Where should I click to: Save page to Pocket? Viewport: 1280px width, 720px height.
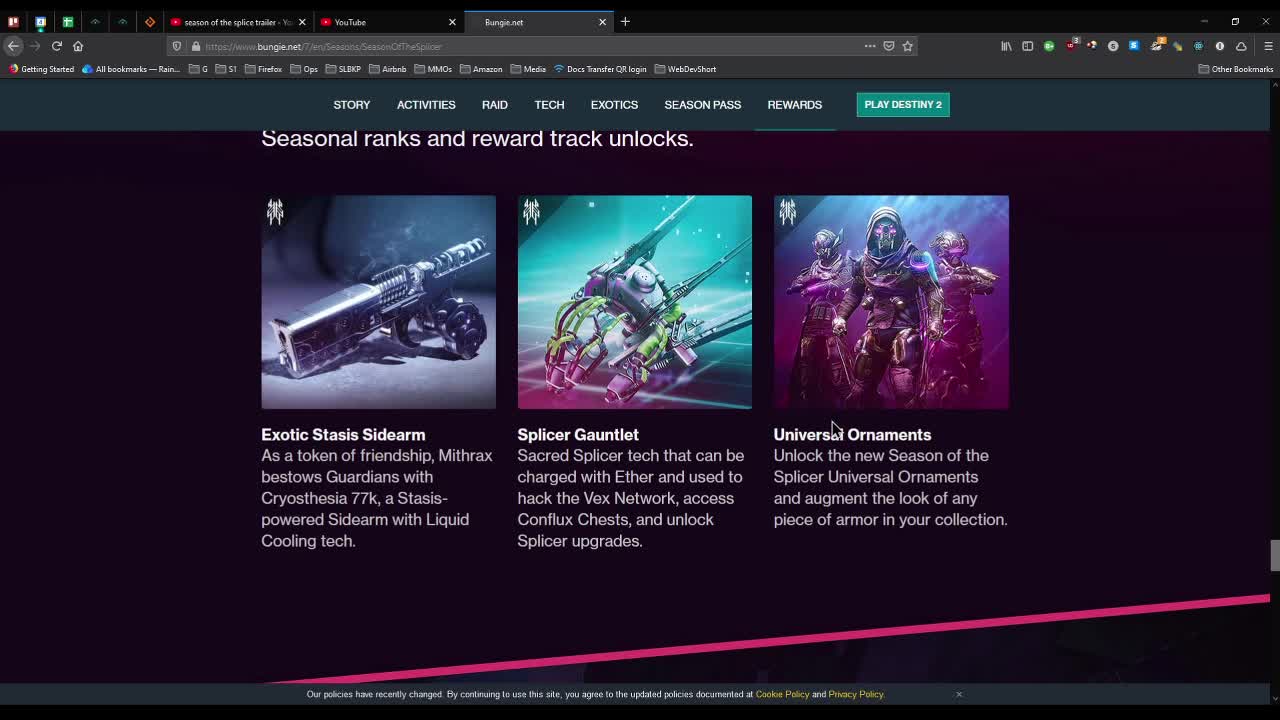pos(888,46)
